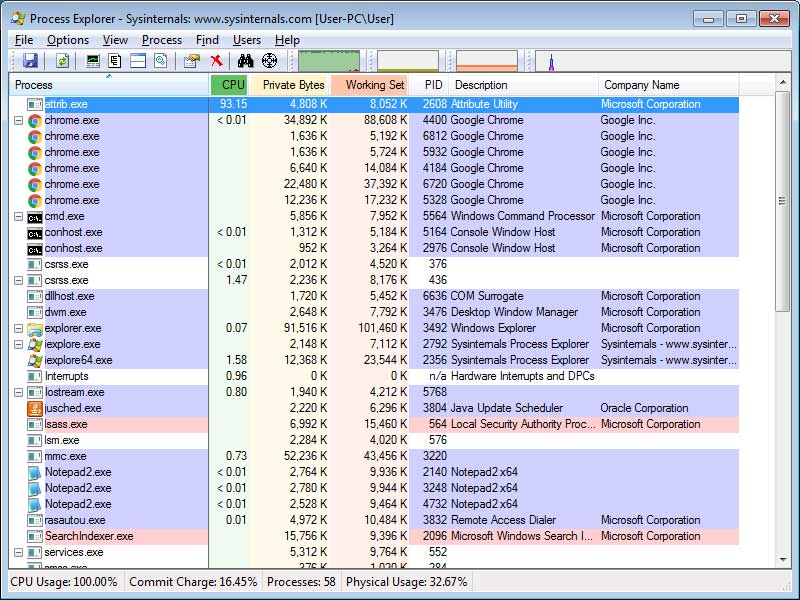Image resolution: width=800 pixels, height=600 pixels.
Task: Click the orange physical memory mini graph
Action: click(487, 61)
